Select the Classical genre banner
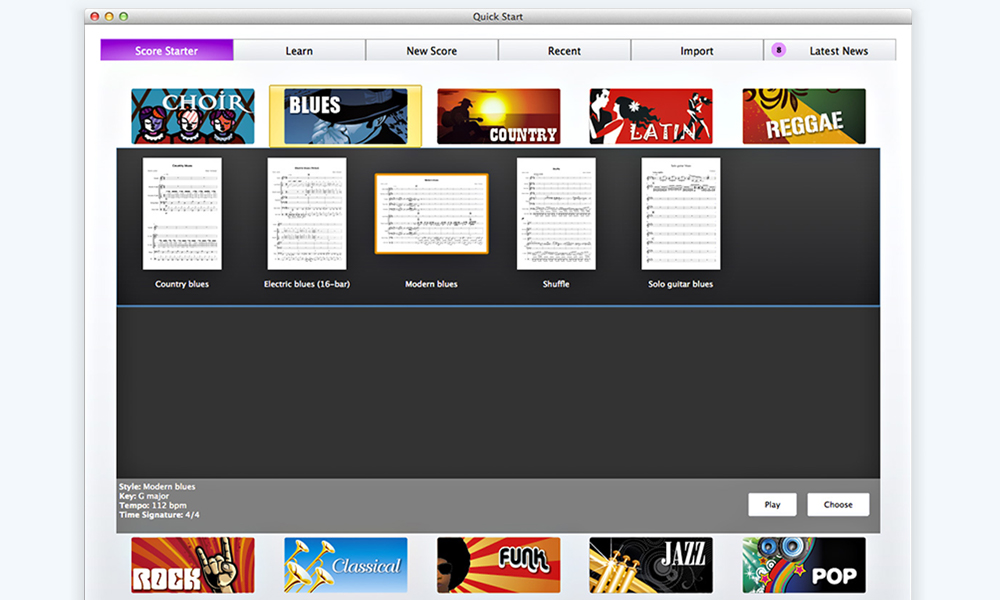 345,565
